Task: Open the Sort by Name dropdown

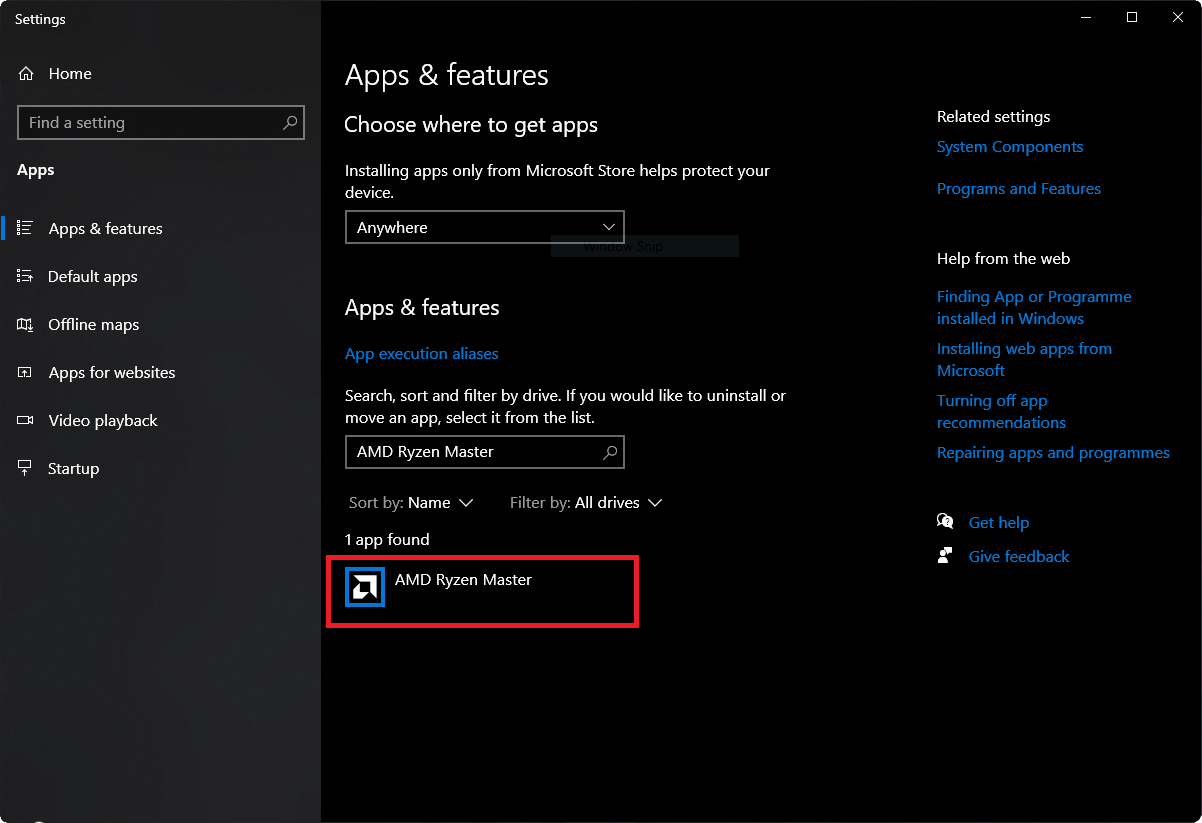Action: (411, 503)
